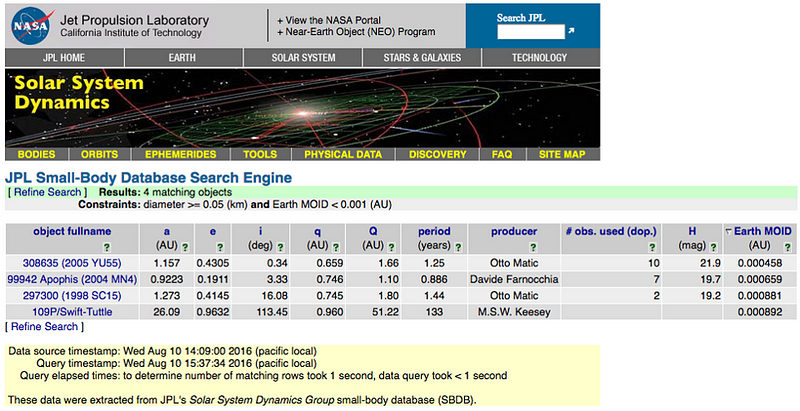Open help icon for inclination i column
The height and width of the screenshot is (411, 800).
(280, 247)
